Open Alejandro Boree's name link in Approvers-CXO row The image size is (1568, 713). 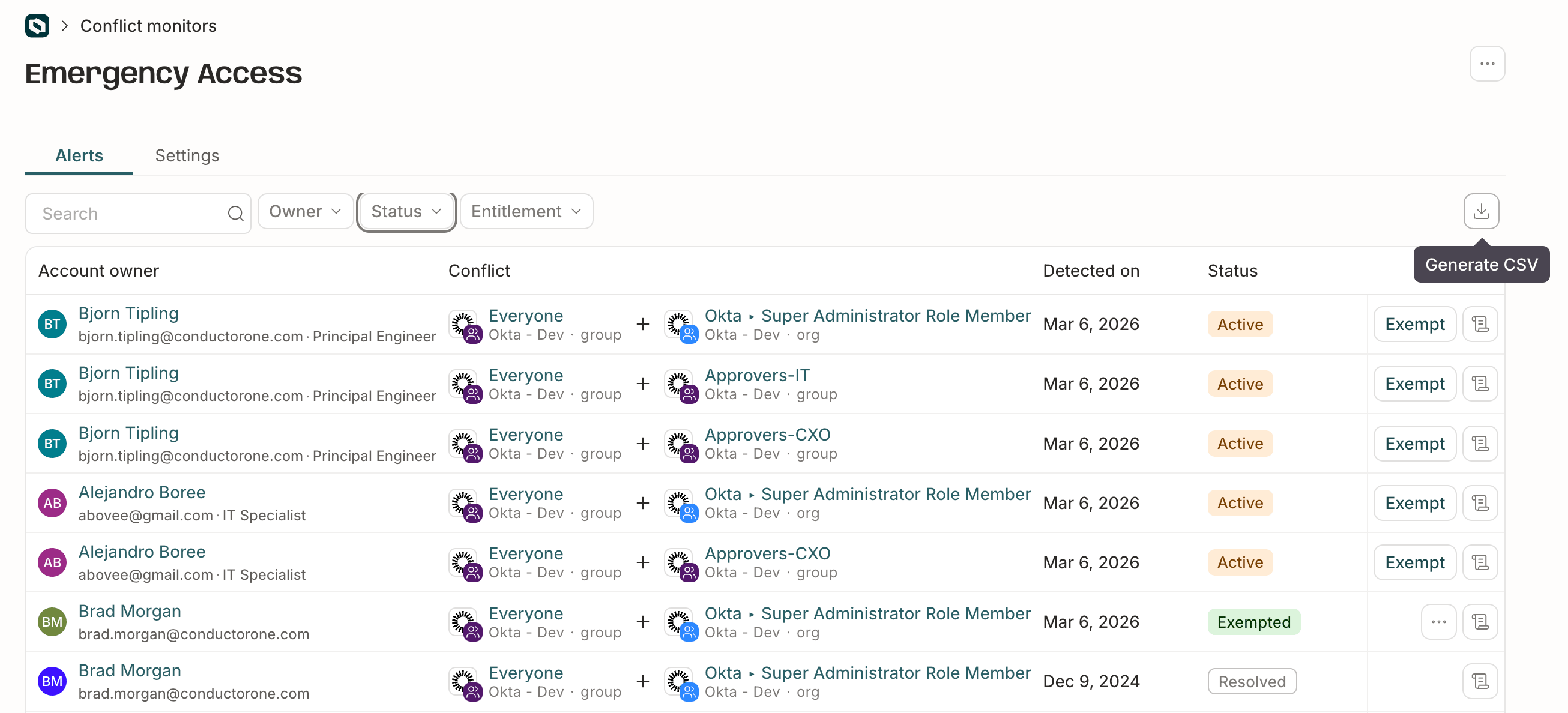142,552
